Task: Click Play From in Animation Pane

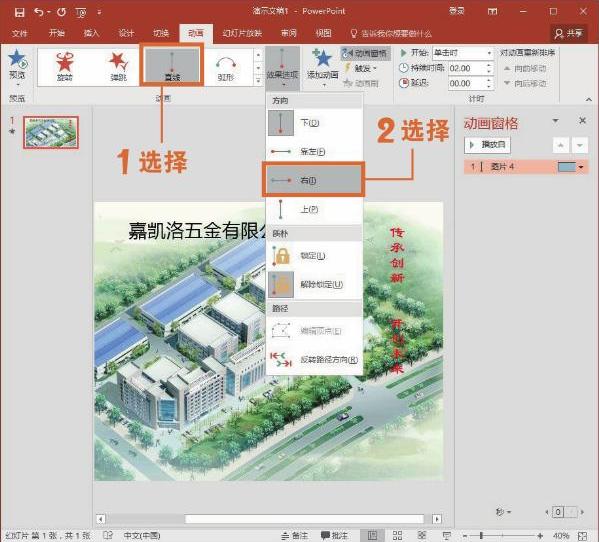Action: [487, 144]
